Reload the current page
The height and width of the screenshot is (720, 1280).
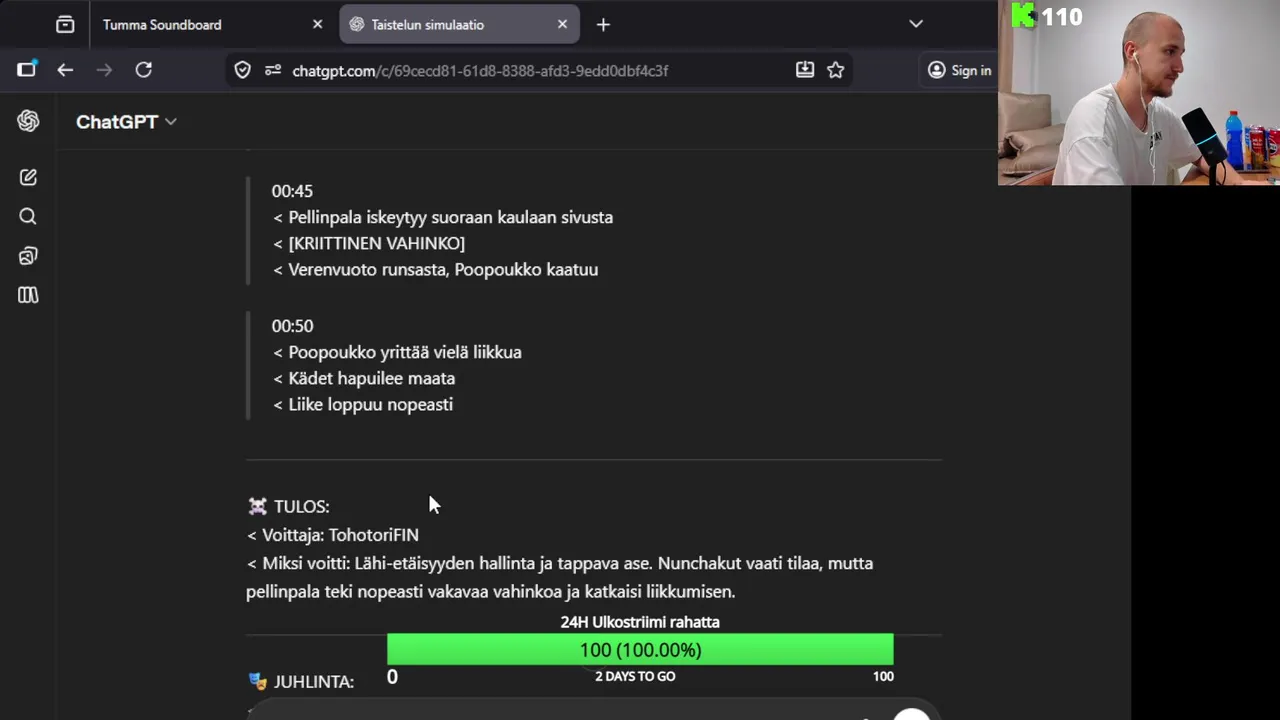144,70
